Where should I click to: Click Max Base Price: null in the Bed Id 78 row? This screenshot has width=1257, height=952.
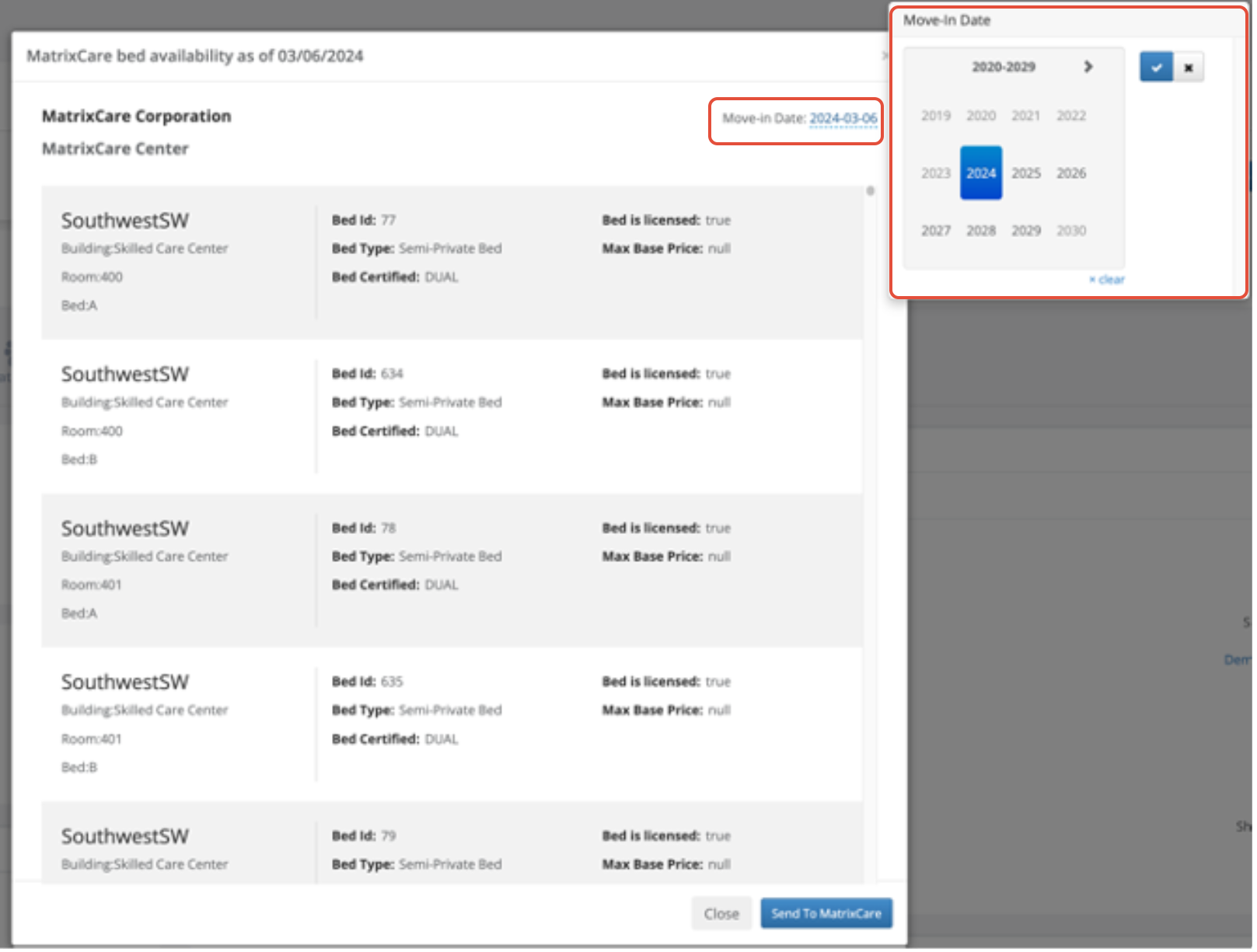point(668,557)
